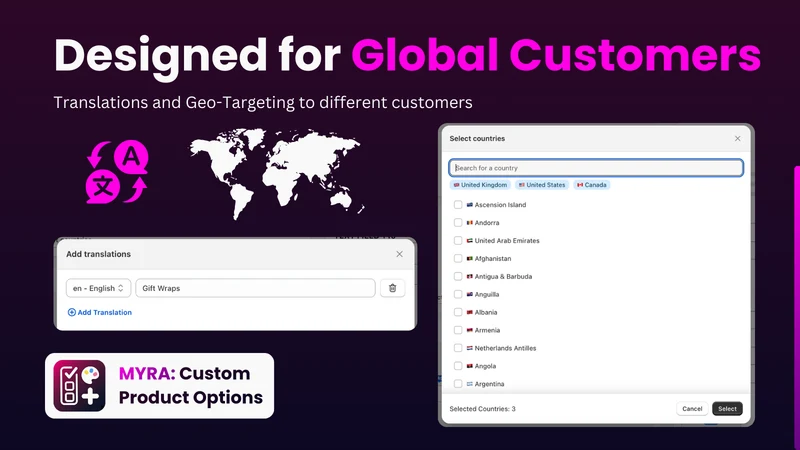
Task: Focus the Search for a country field
Action: coord(596,168)
